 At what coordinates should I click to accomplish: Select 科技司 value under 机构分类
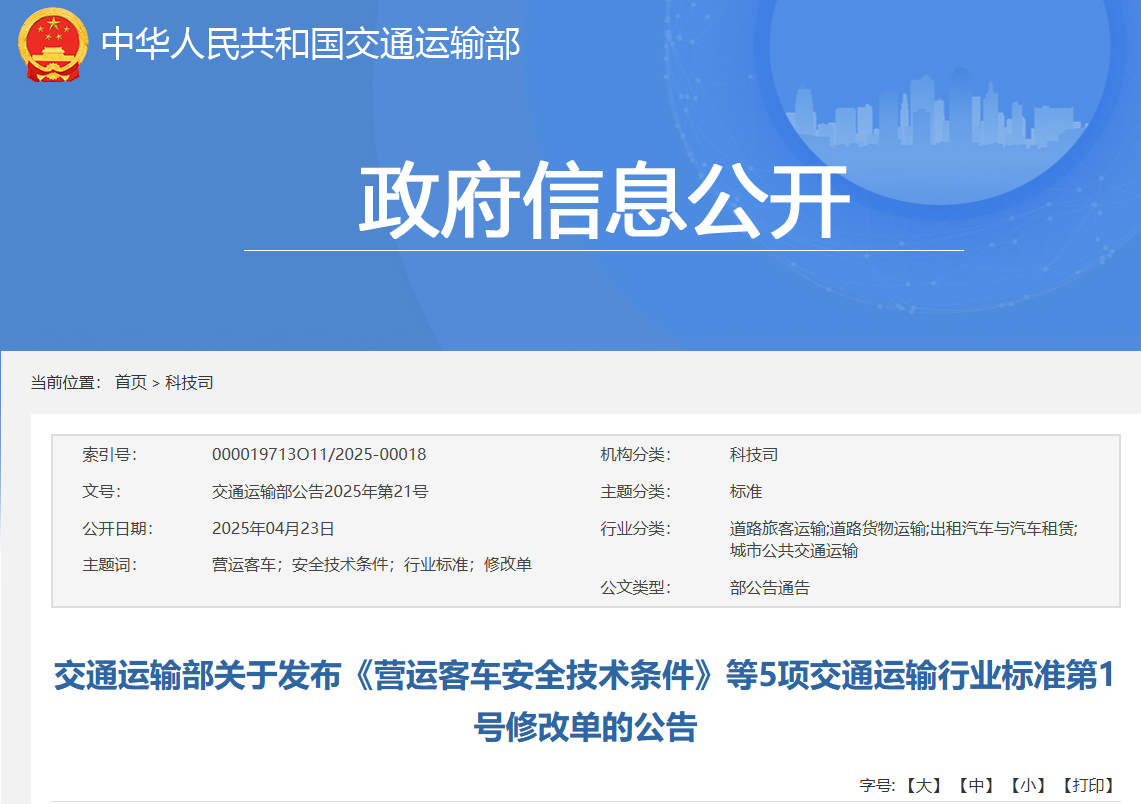point(754,454)
